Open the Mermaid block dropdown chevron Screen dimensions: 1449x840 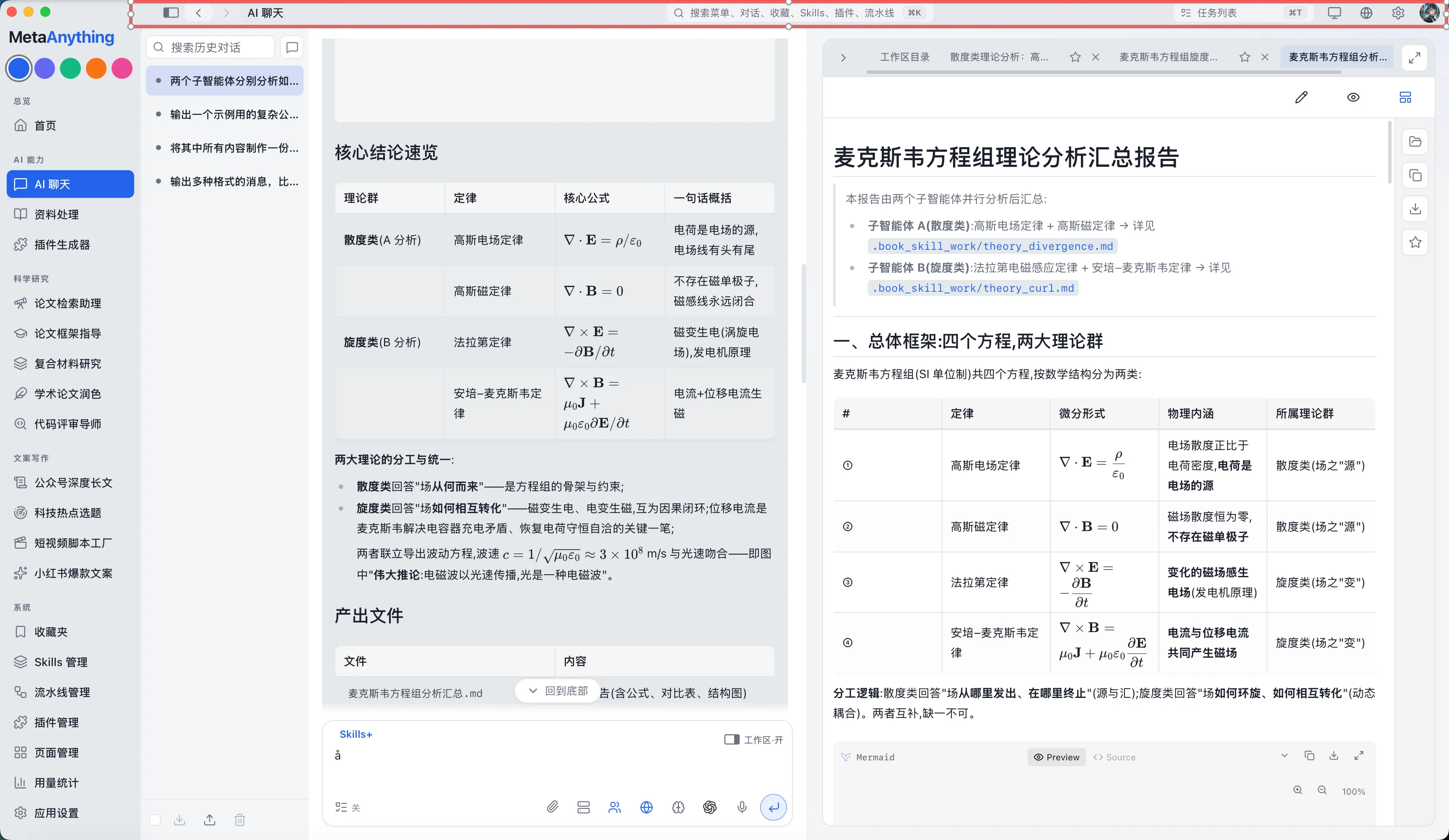click(1284, 755)
